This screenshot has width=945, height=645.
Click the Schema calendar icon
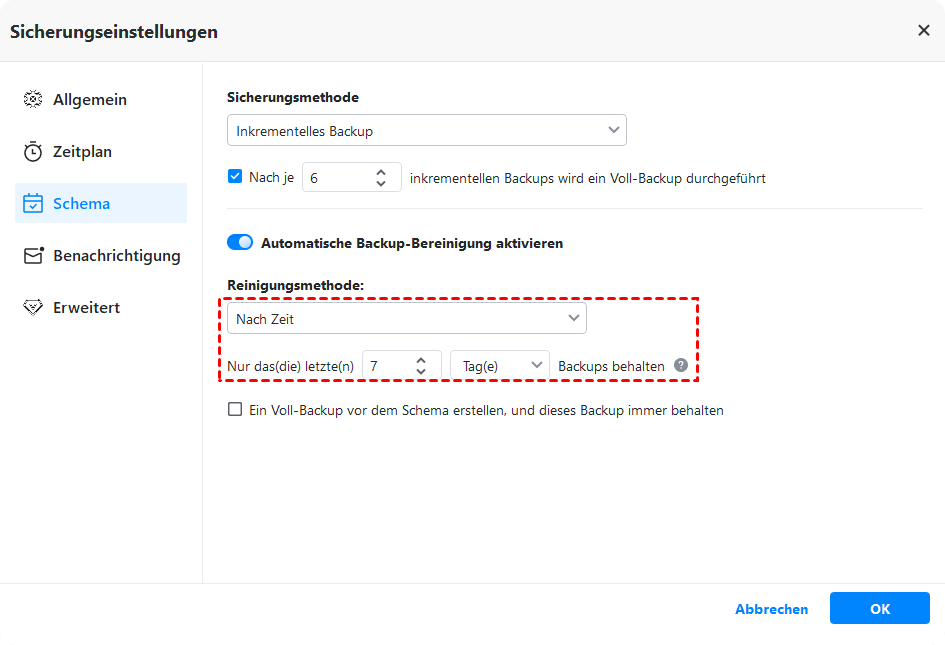coord(33,204)
